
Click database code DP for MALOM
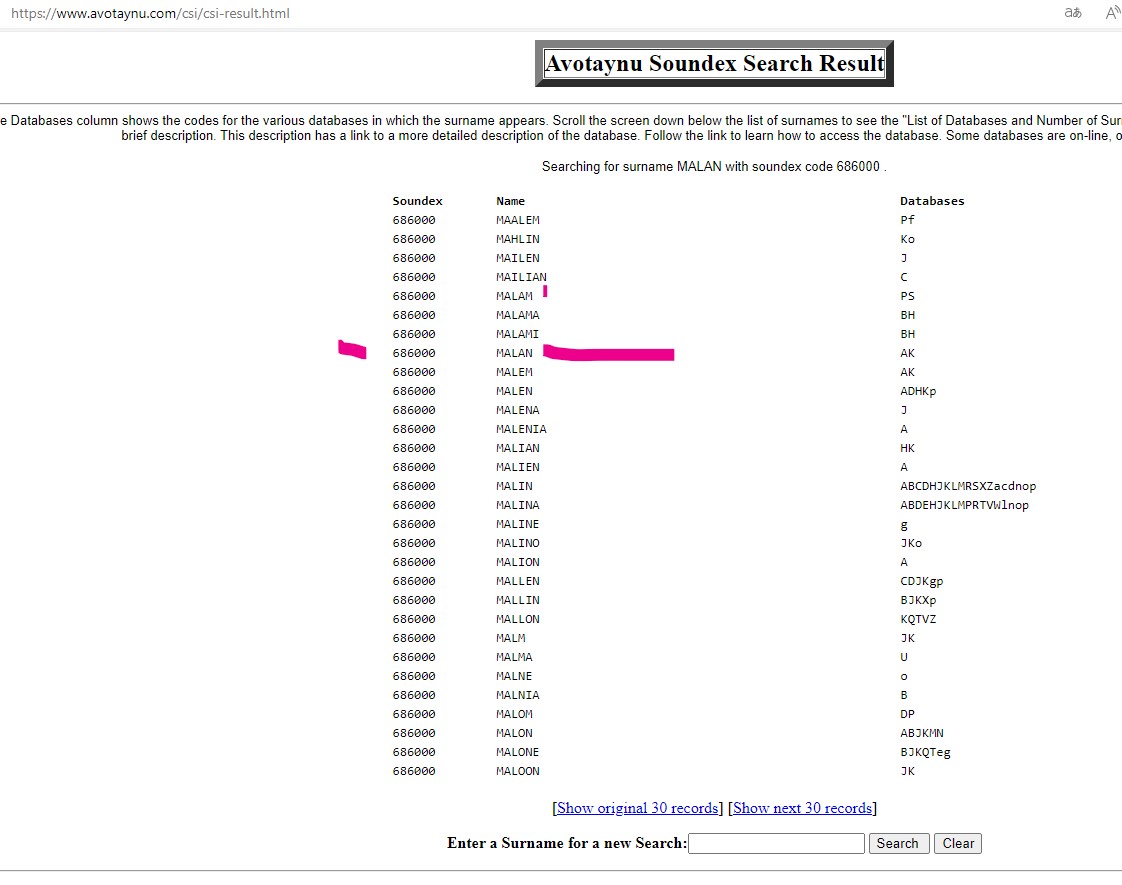pyautogui.click(x=907, y=714)
